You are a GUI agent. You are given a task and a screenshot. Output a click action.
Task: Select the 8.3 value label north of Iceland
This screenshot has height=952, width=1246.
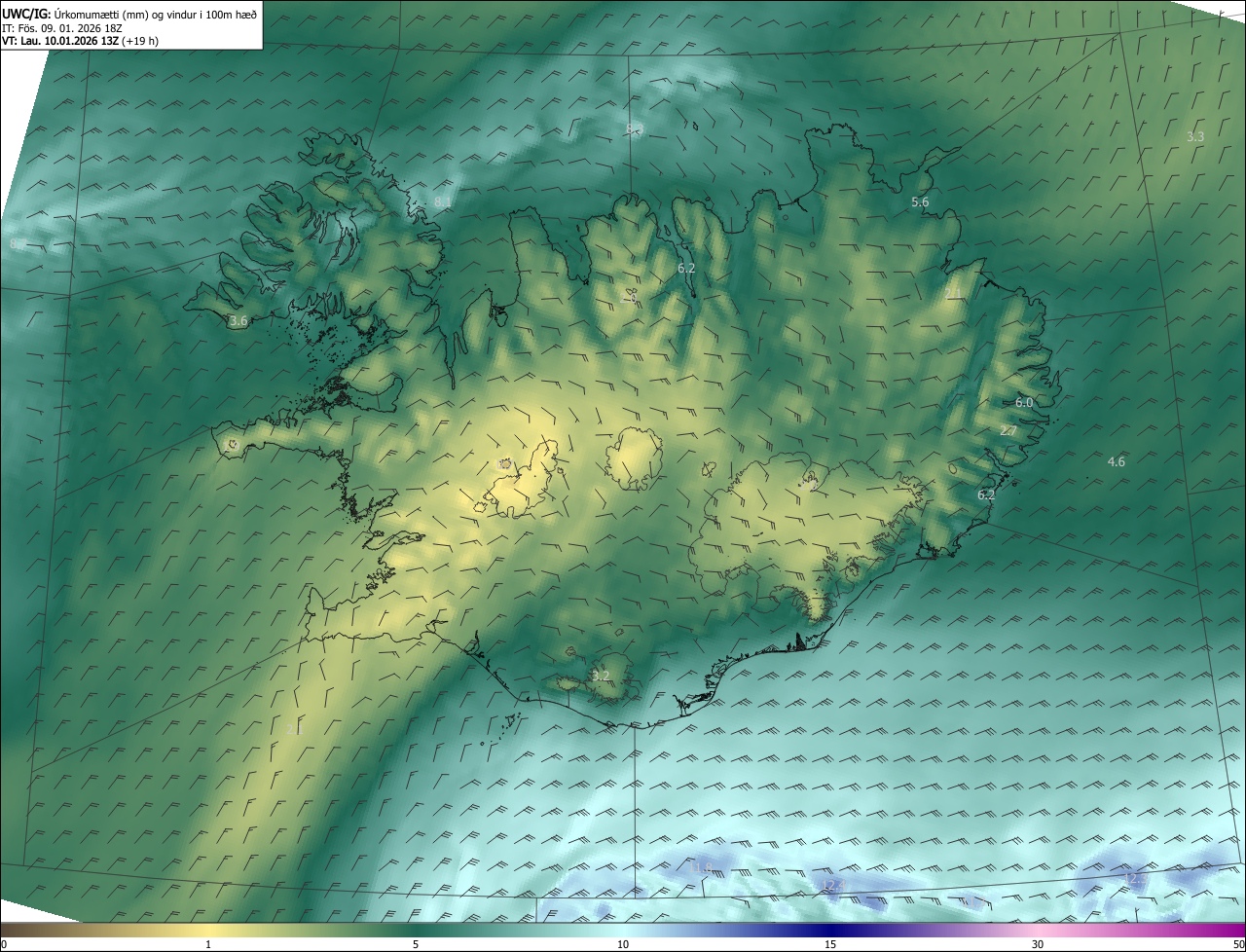tap(635, 129)
